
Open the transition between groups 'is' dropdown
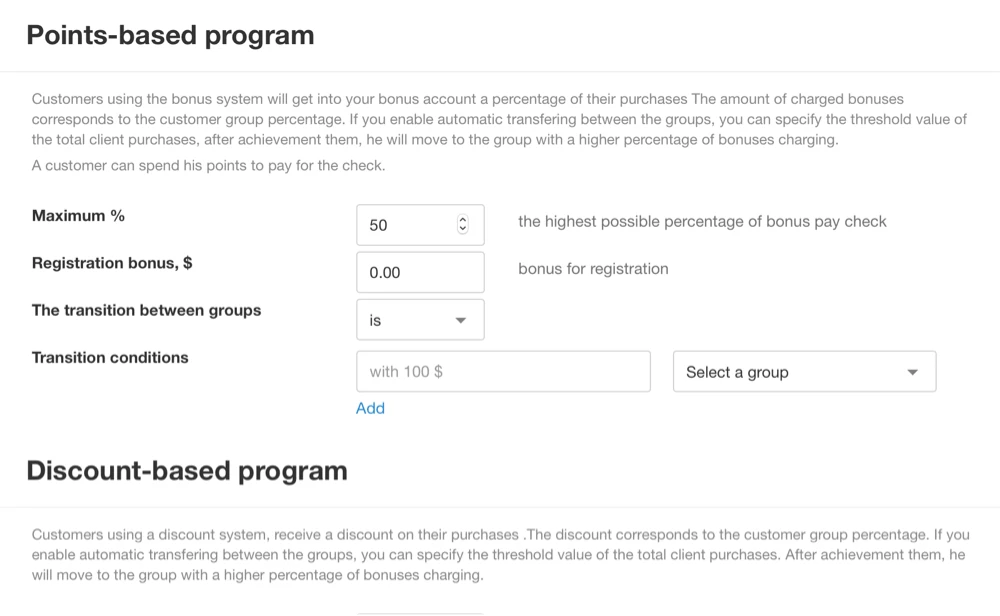click(420, 319)
